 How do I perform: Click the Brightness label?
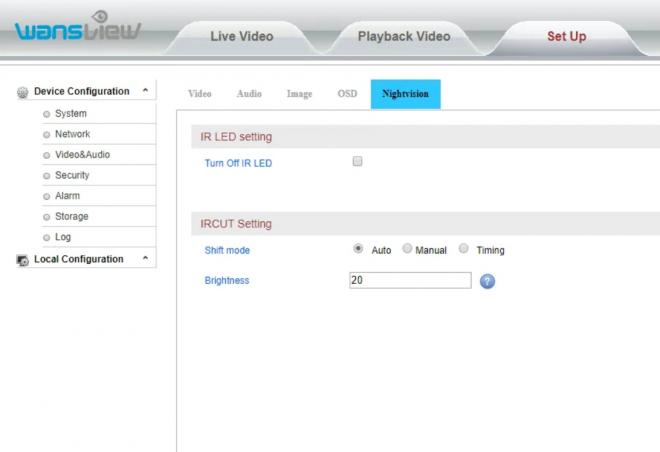(227, 281)
